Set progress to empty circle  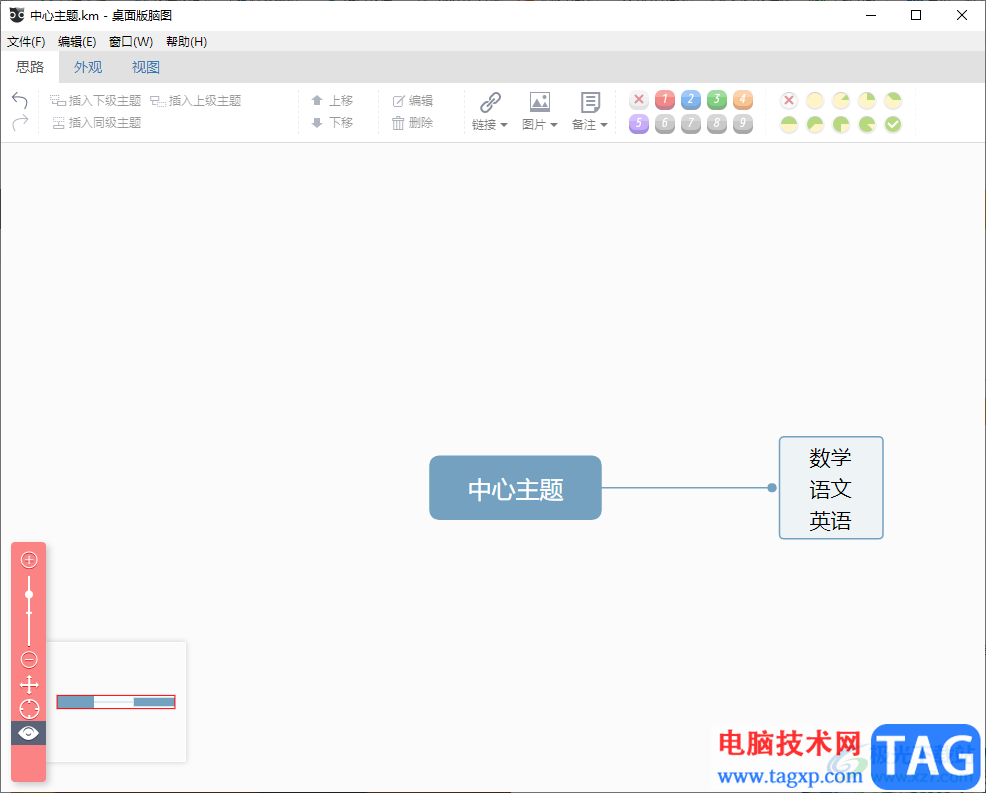(815, 100)
